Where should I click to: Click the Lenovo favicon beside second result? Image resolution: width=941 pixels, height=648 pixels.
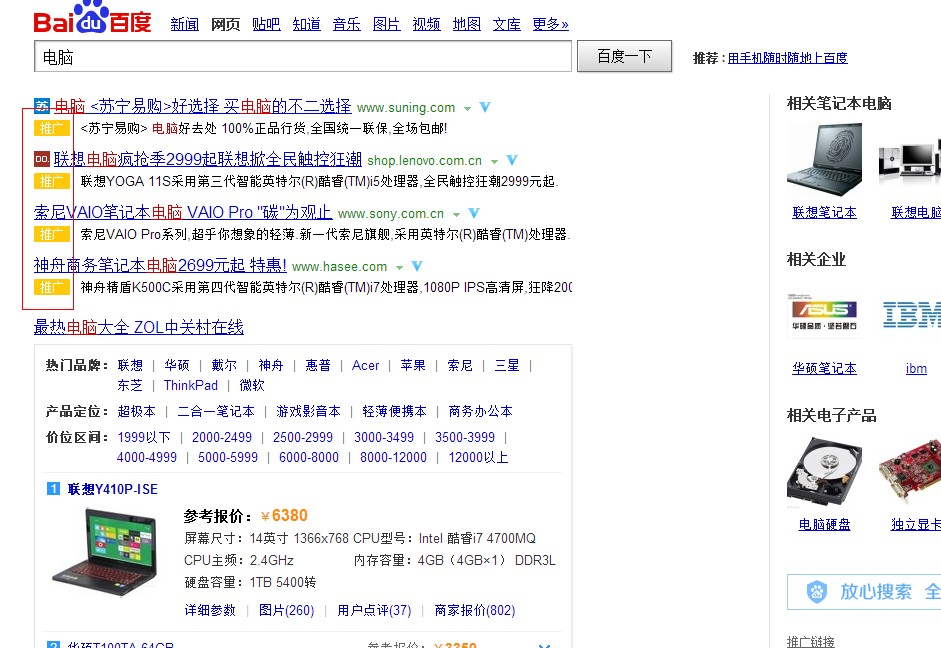pyautogui.click(x=41, y=159)
